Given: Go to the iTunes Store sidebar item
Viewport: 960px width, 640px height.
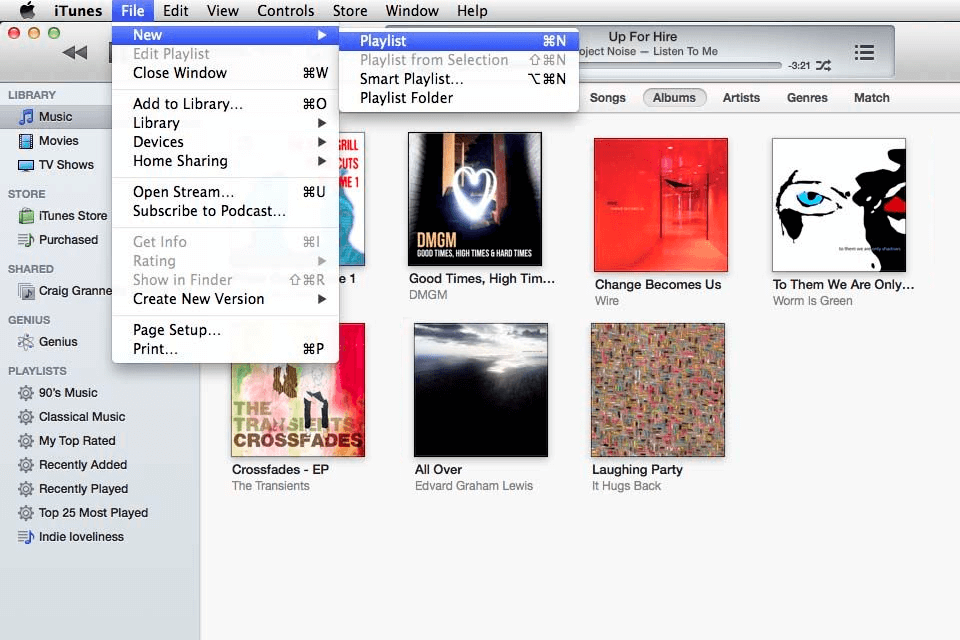Looking at the screenshot, I should pos(72,215).
